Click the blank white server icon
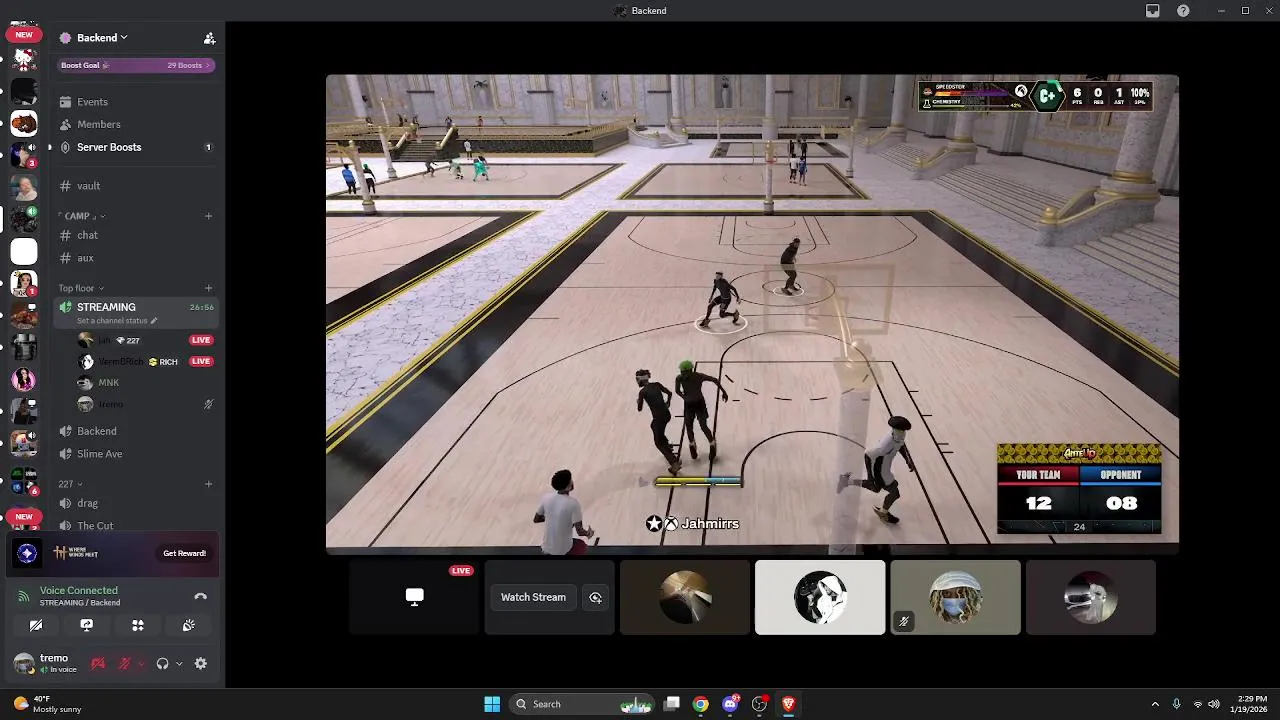This screenshot has height=720, width=1280. coord(24,251)
